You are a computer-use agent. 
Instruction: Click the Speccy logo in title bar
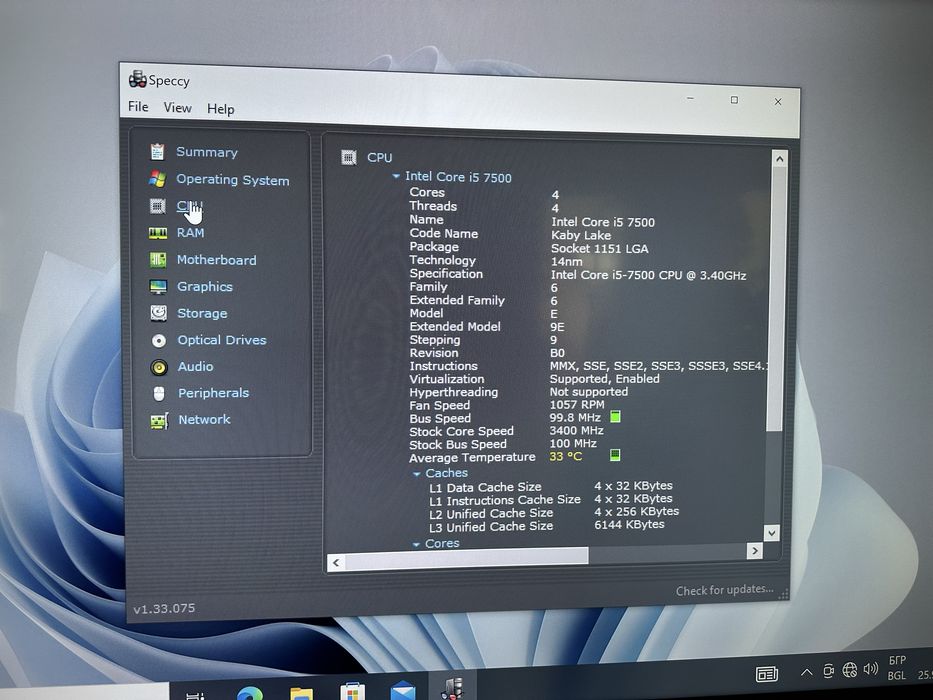point(137,79)
